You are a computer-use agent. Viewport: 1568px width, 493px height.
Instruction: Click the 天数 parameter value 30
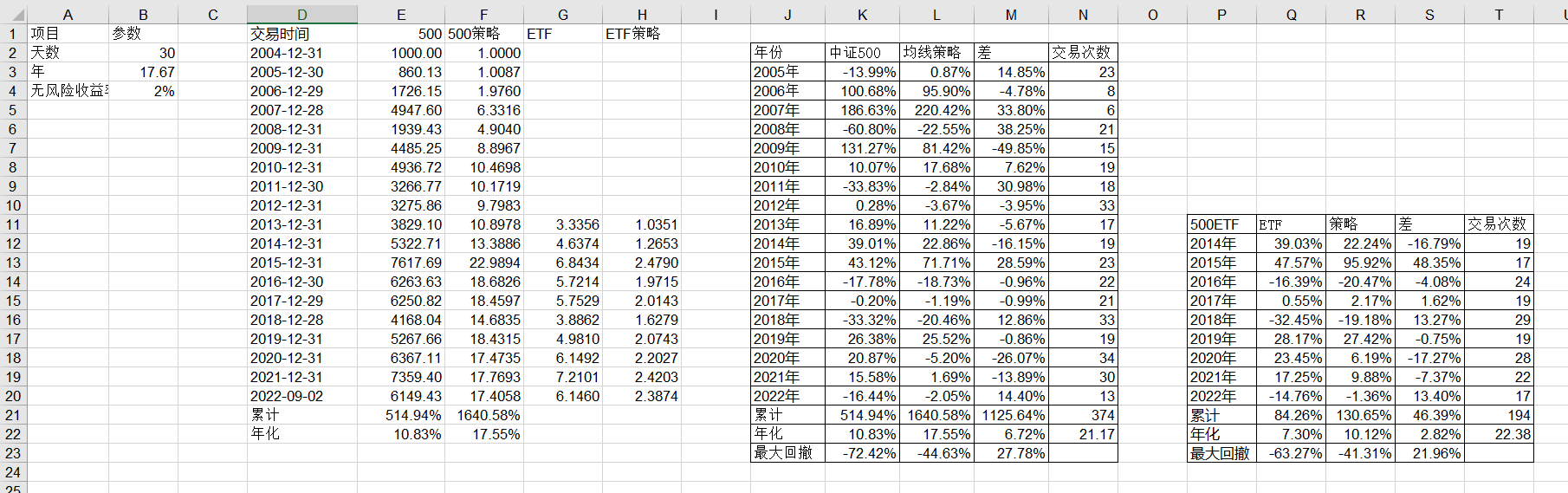coord(143,53)
